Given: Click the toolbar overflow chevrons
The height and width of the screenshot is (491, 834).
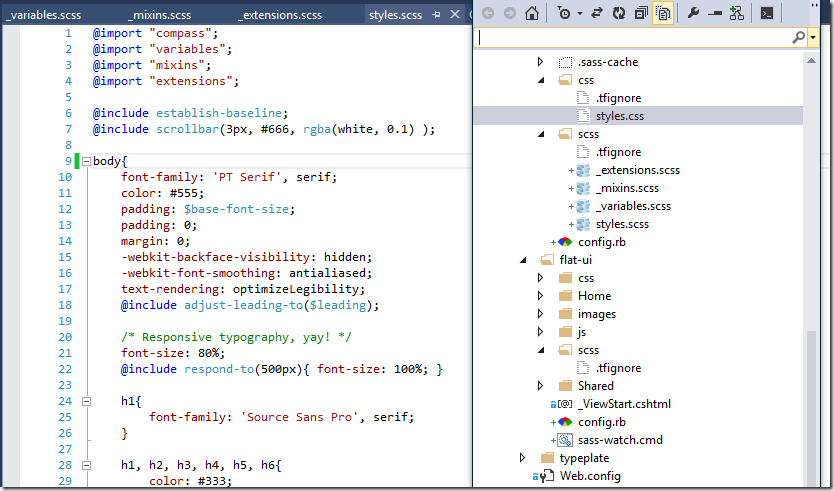Looking at the screenshot, I should [x=814, y=5].
